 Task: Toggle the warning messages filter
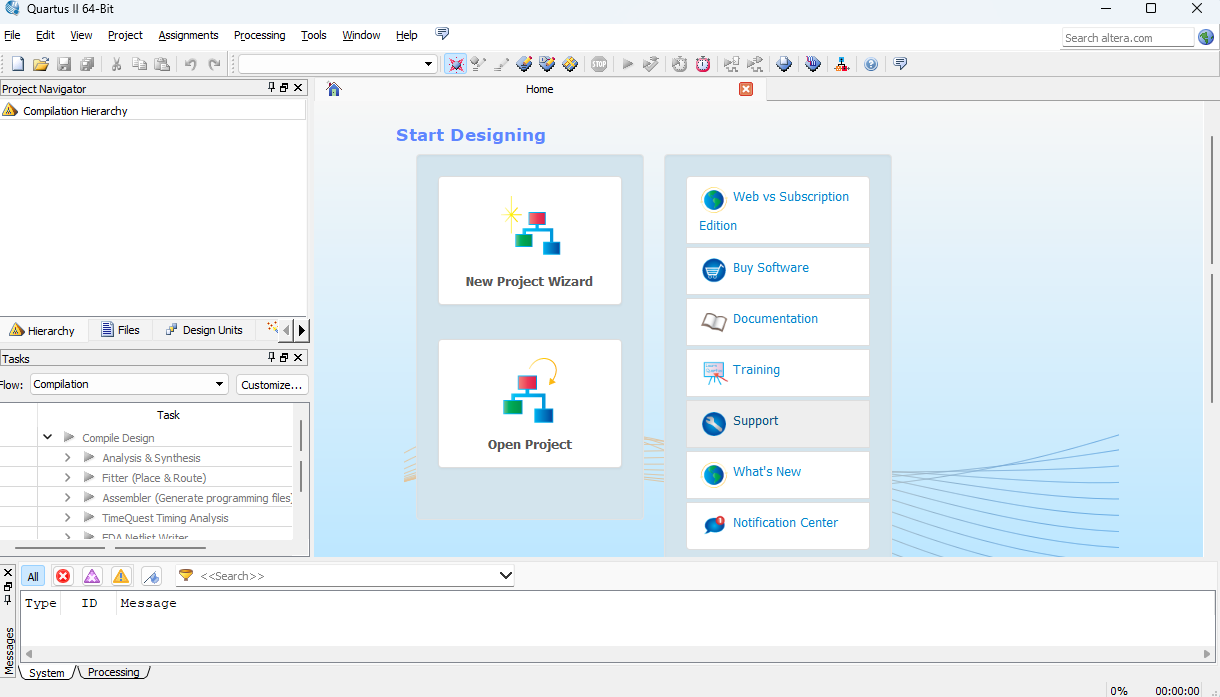121,576
